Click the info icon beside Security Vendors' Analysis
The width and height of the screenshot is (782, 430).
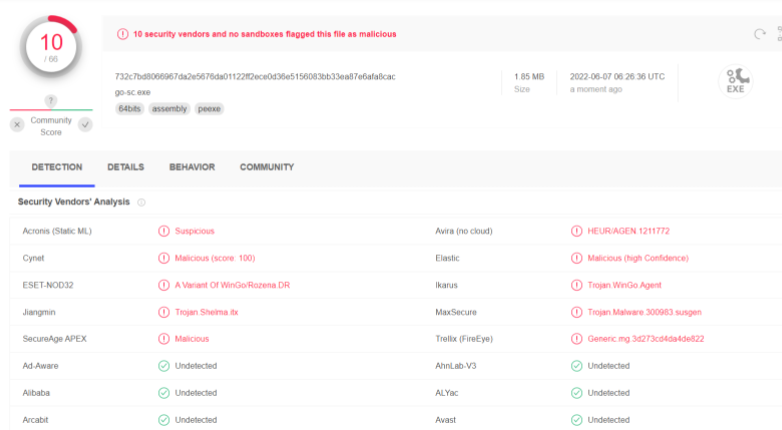[x=141, y=202]
